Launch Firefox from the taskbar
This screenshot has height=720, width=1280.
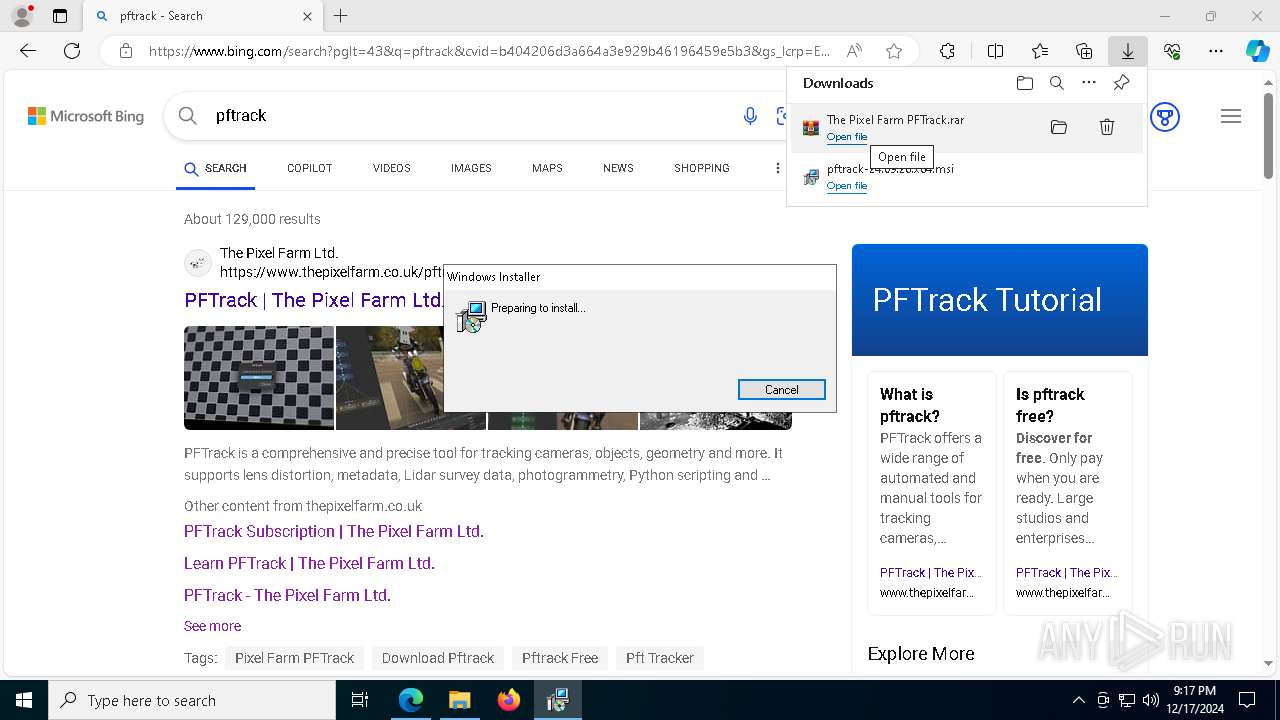point(509,700)
